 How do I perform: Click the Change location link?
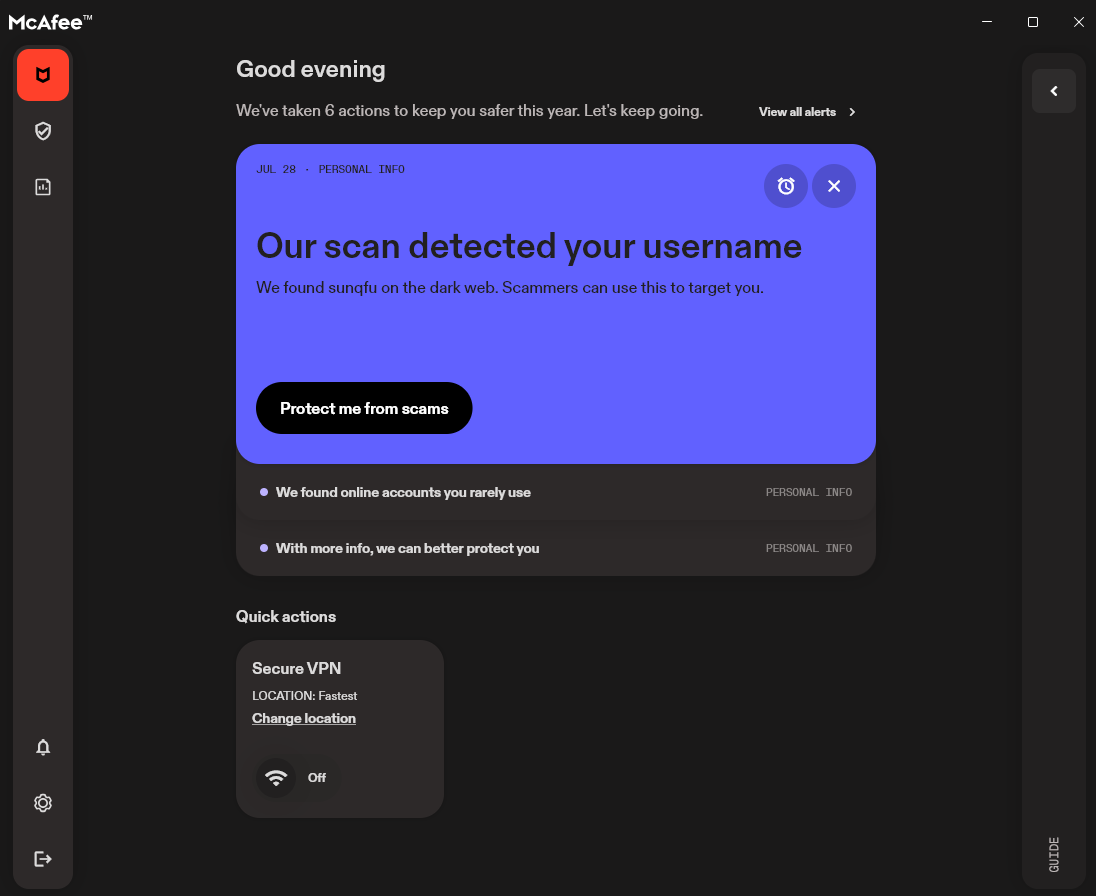coord(304,718)
